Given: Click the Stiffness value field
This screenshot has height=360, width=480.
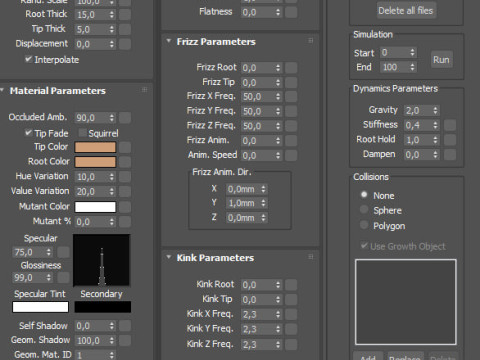Looking at the screenshot, I should 418,125.
